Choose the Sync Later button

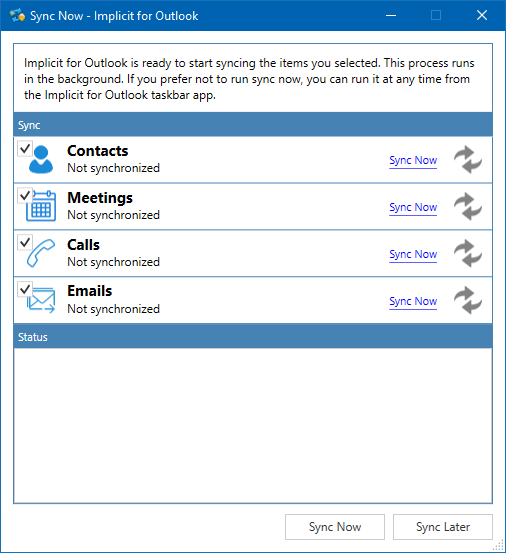[442, 527]
